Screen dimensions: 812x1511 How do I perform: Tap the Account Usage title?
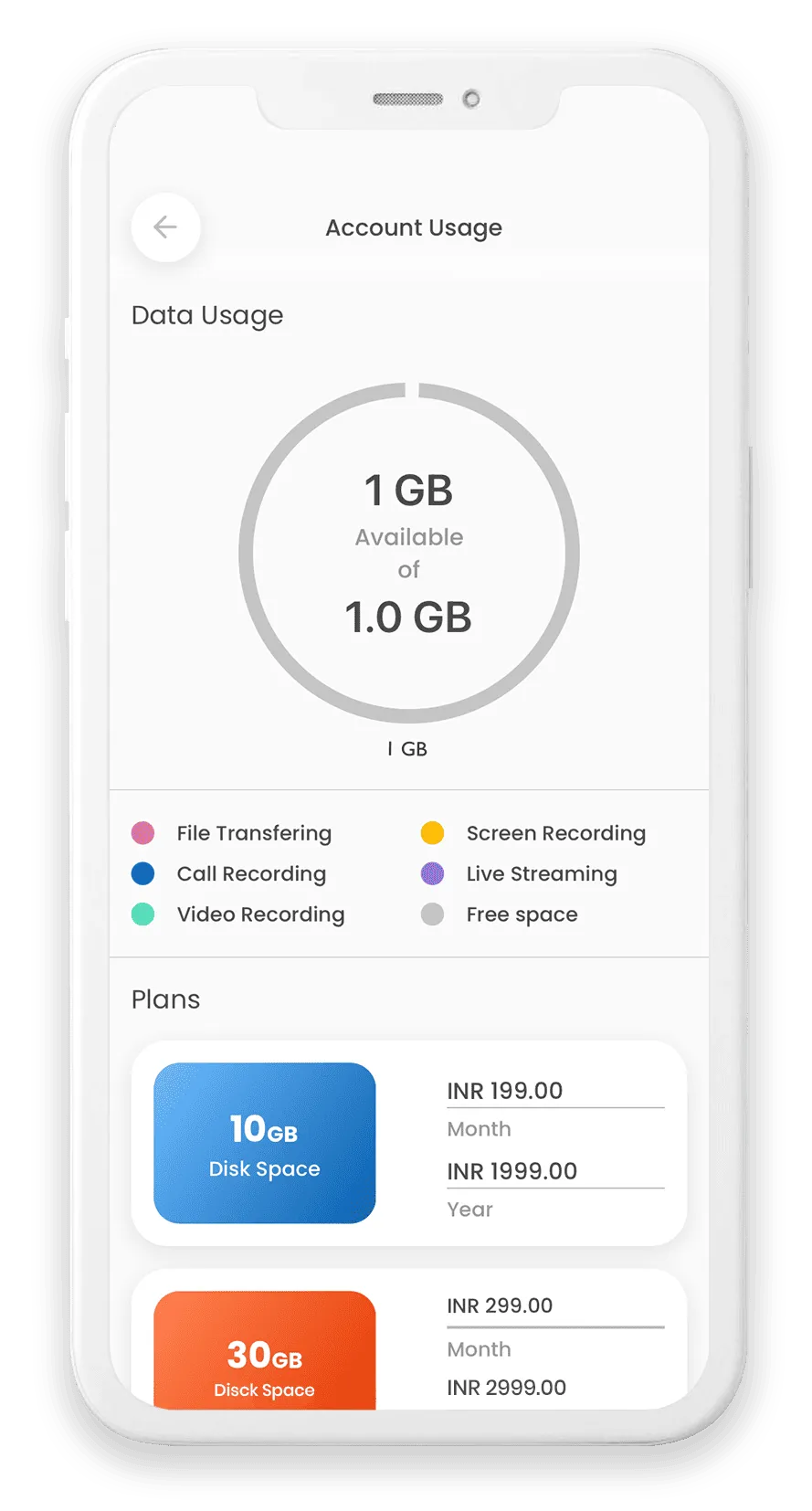[x=414, y=228]
